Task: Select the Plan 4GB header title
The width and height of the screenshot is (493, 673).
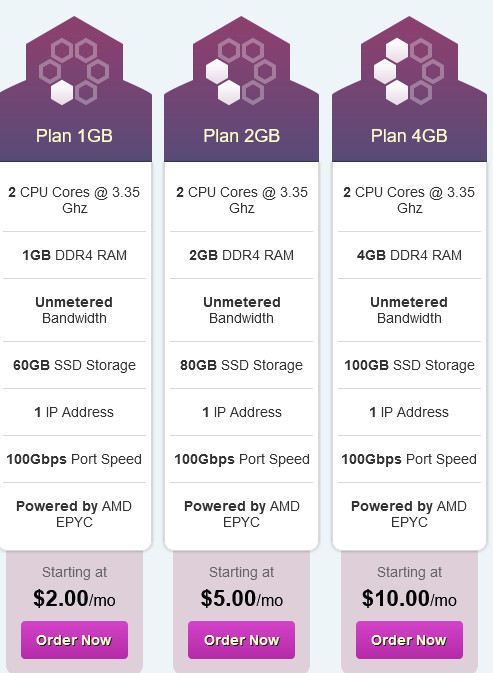Action: click(x=409, y=136)
